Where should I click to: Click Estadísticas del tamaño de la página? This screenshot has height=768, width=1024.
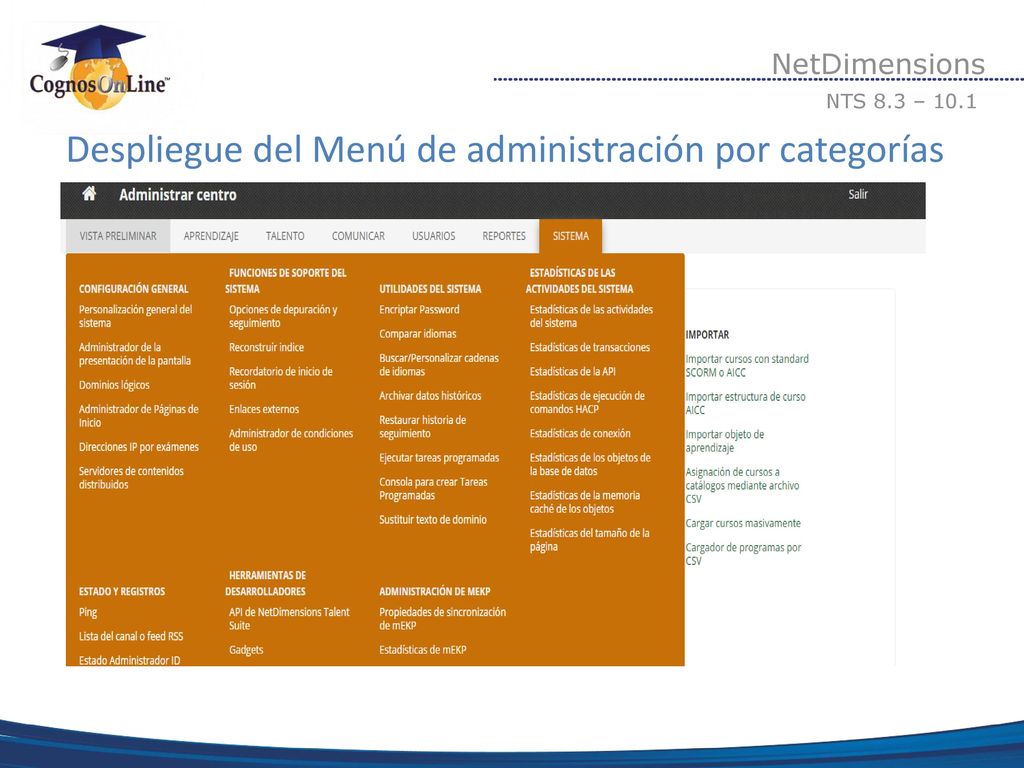[x=590, y=540]
